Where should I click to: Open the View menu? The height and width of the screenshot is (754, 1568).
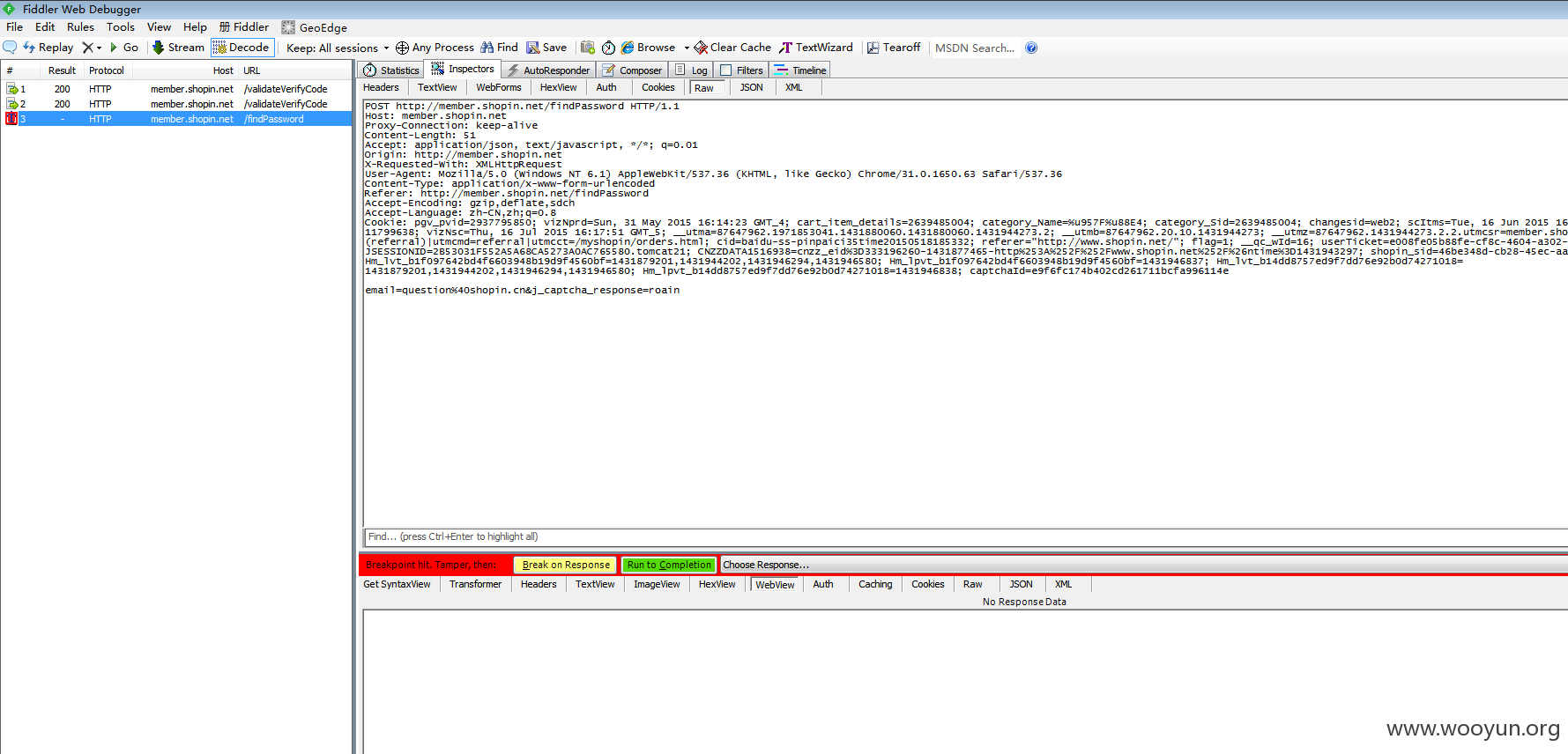tap(159, 27)
